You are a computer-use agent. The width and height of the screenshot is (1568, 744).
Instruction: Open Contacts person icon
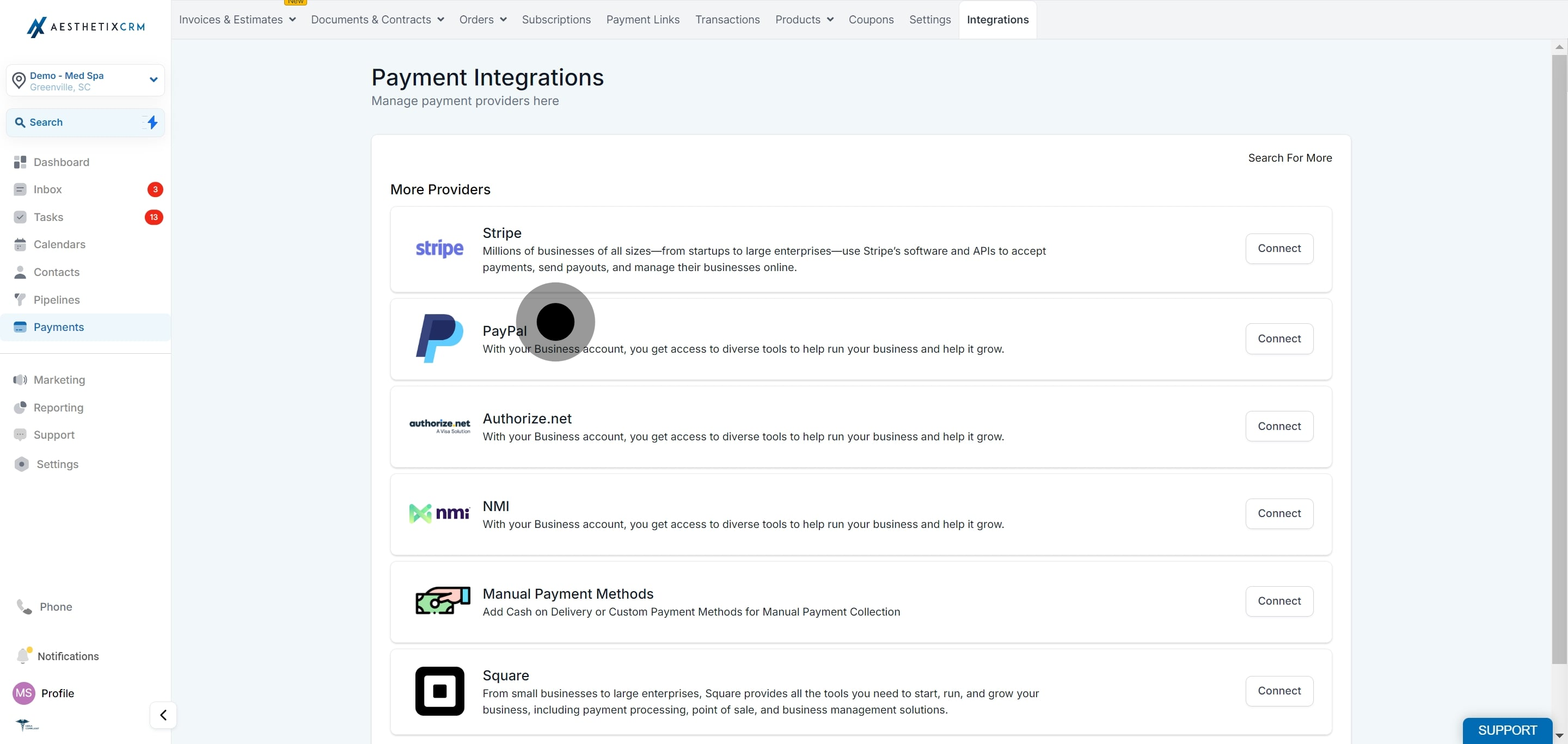(20, 272)
